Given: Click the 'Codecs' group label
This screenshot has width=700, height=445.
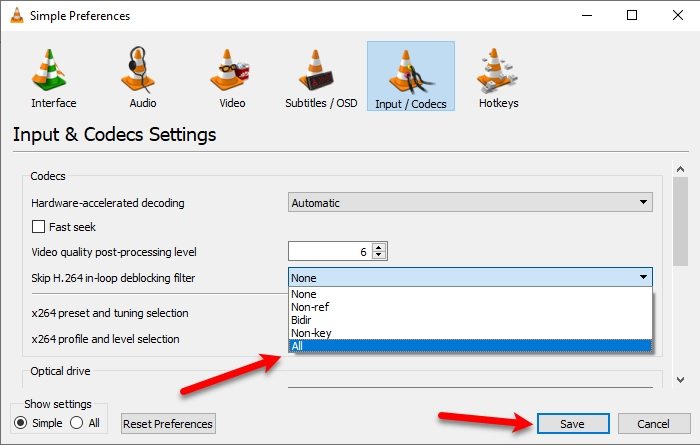Looking at the screenshot, I should (48, 176).
